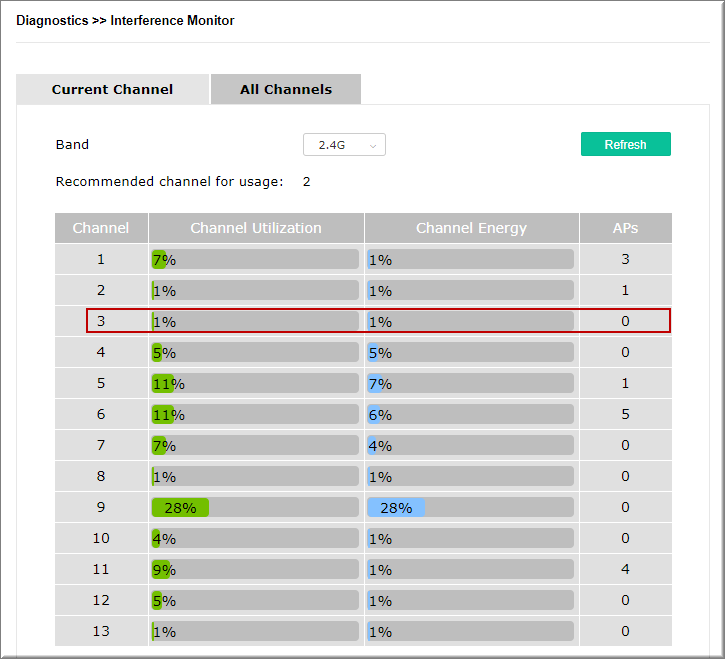
Task: Click channel 7 utilization bar showing 7%
Action: pos(255,445)
